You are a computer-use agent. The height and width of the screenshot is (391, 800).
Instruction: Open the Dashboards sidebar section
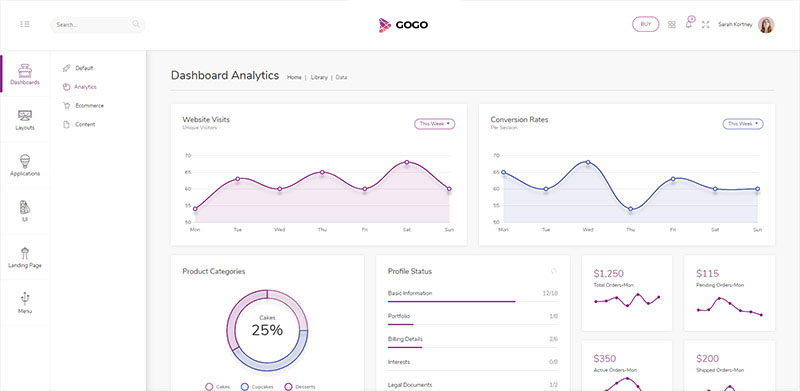[x=24, y=74]
